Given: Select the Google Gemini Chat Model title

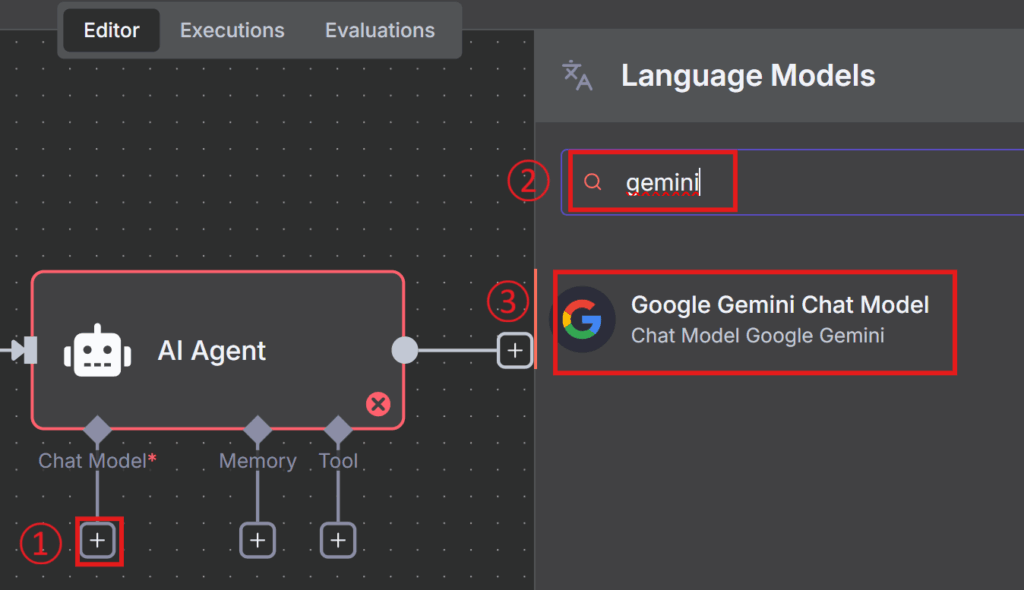Looking at the screenshot, I should (780, 305).
